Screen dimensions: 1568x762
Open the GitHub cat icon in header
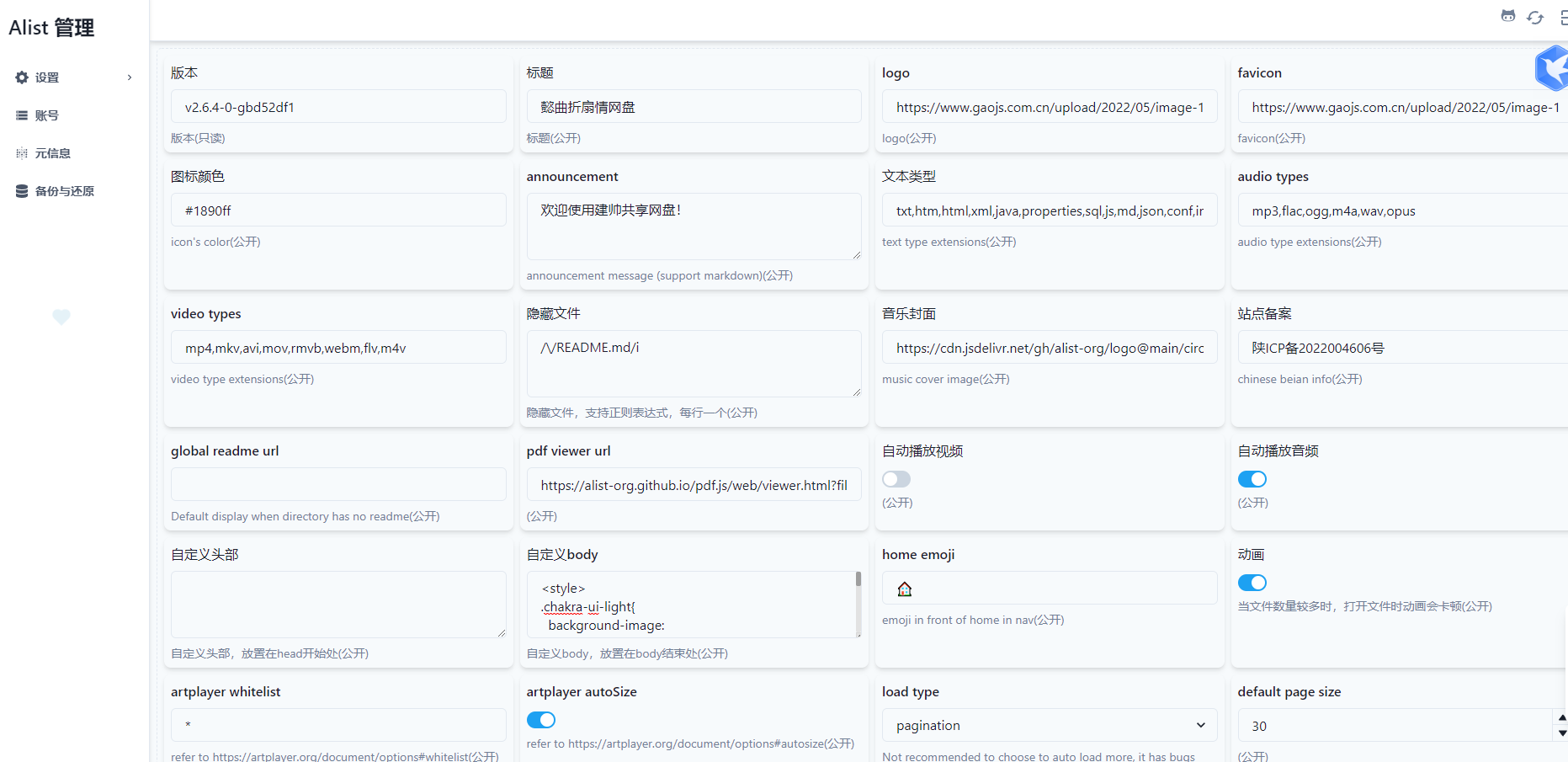pyautogui.click(x=1508, y=17)
